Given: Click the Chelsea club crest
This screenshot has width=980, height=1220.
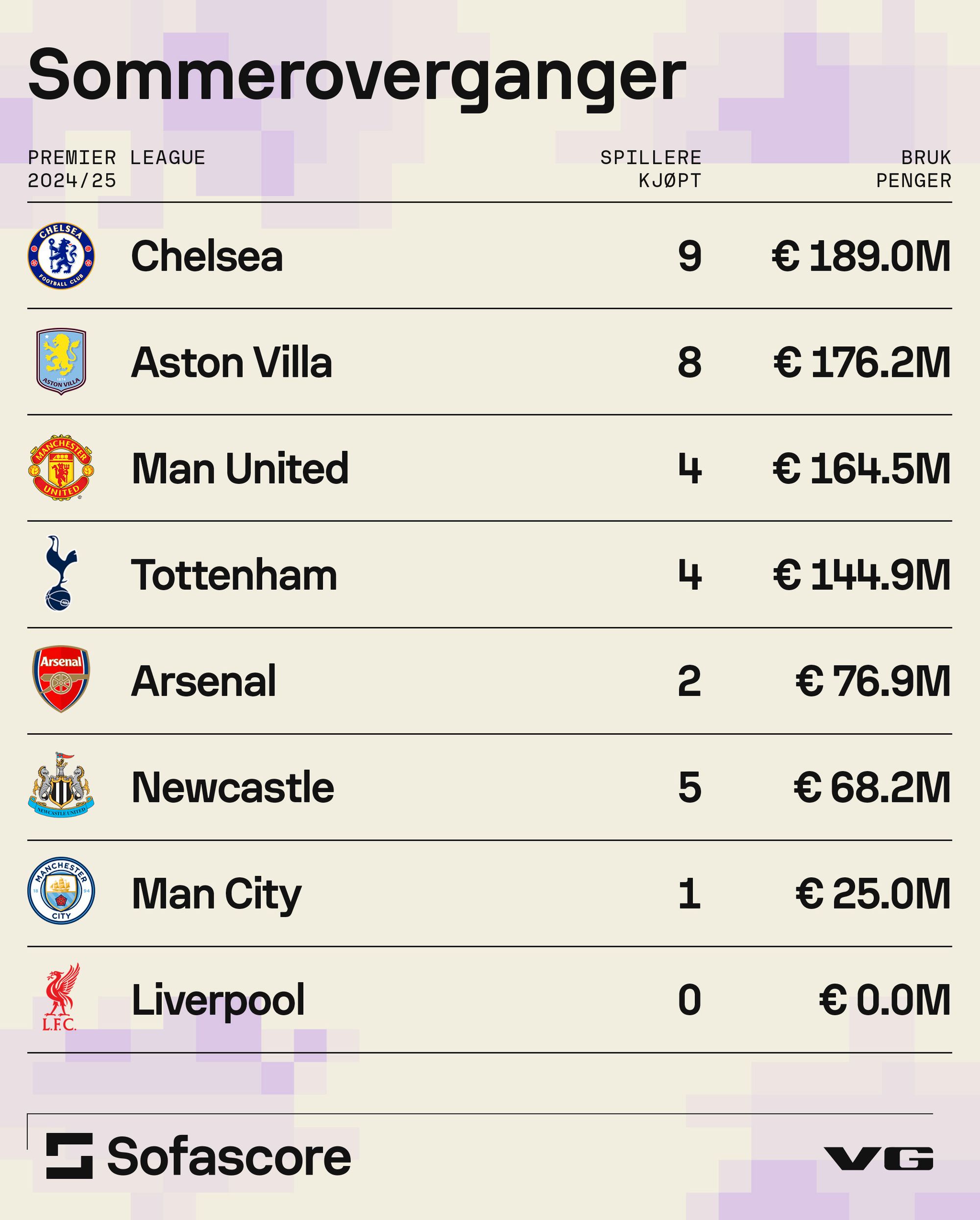Looking at the screenshot, I should 61,256.
